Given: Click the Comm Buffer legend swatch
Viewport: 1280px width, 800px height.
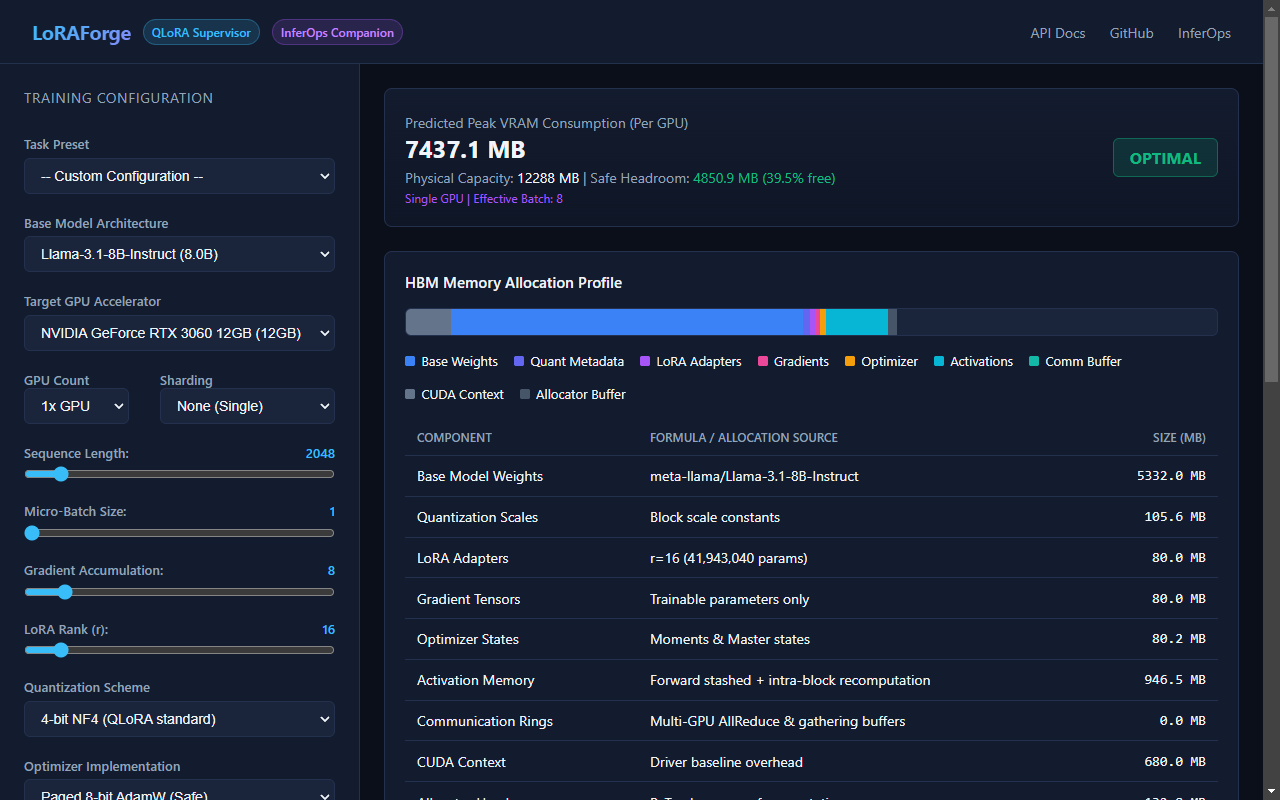Looking at the screenshot, I should (x=1034, y=361).
